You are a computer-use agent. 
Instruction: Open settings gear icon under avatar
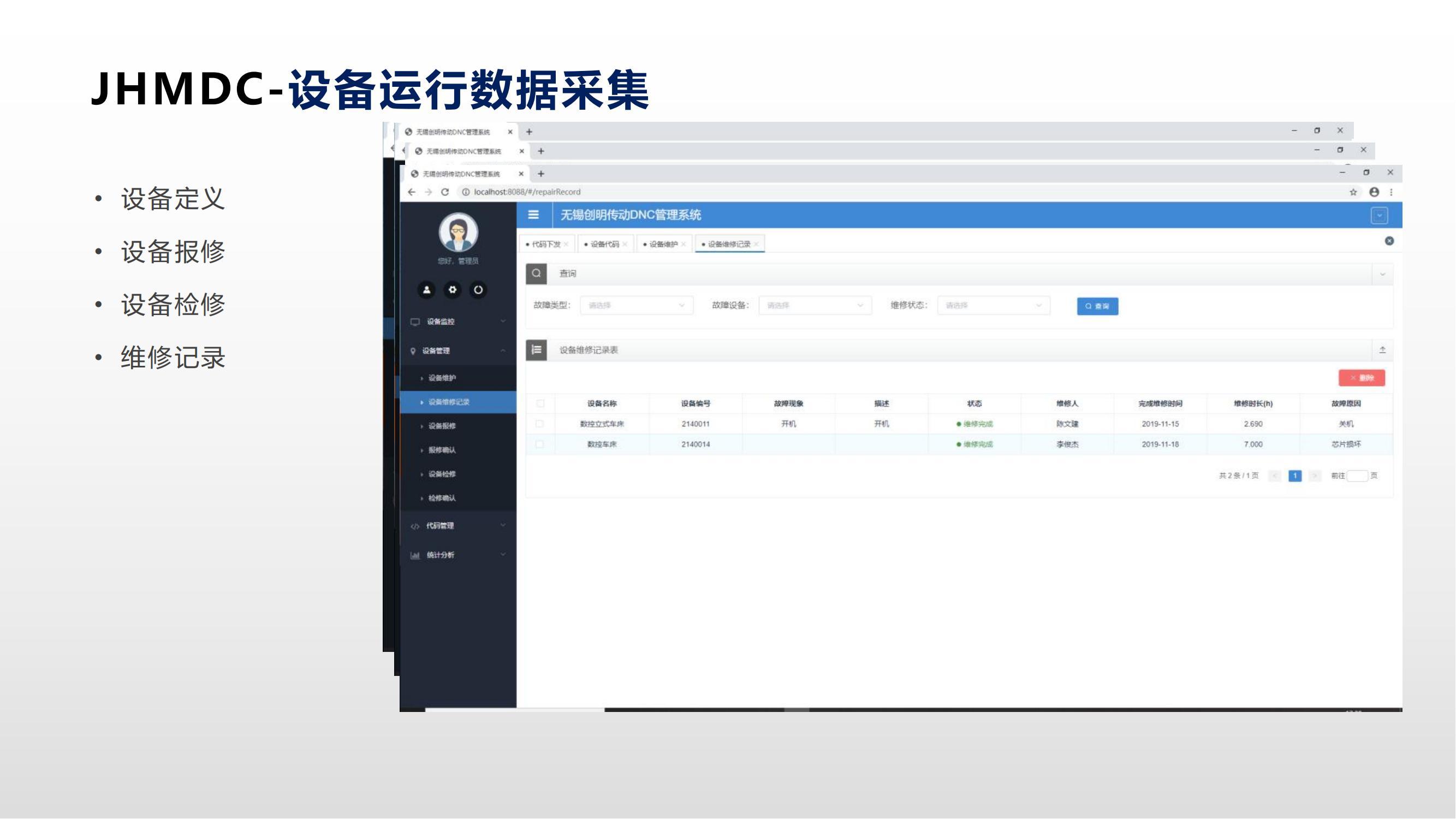pos(452,290)
